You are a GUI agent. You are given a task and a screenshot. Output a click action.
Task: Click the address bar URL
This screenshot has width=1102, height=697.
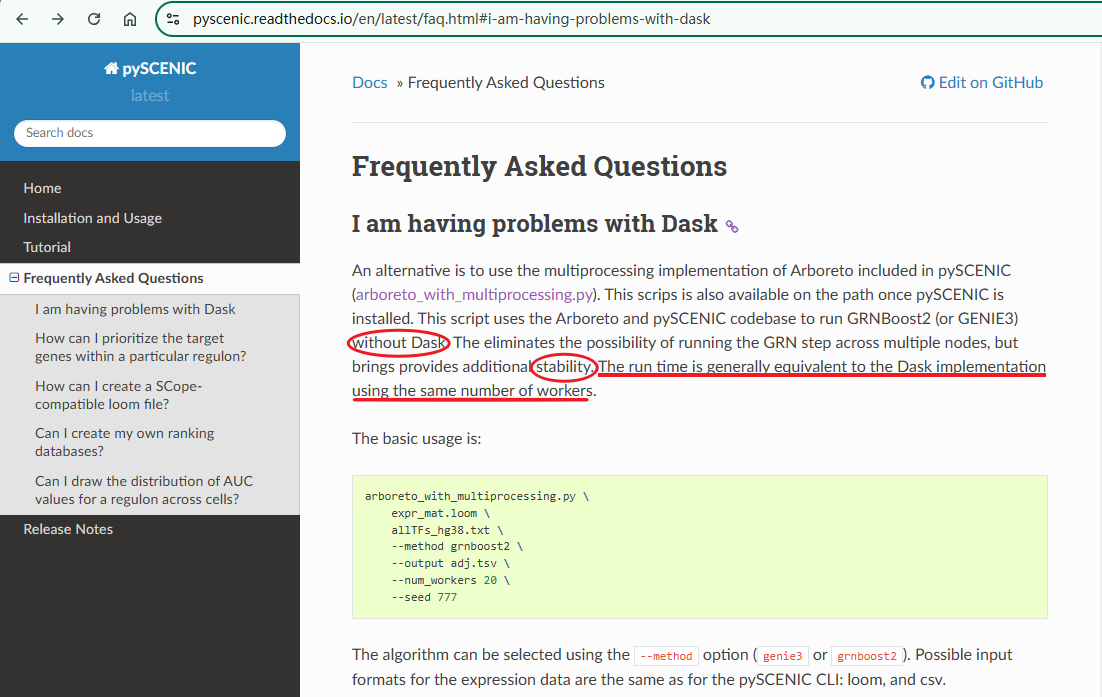click(450, 19)
